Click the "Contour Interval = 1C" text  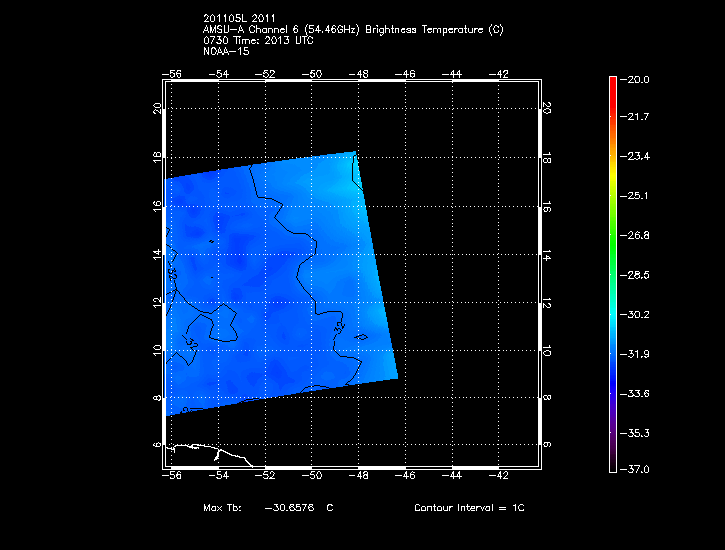(x=469, y=507)
